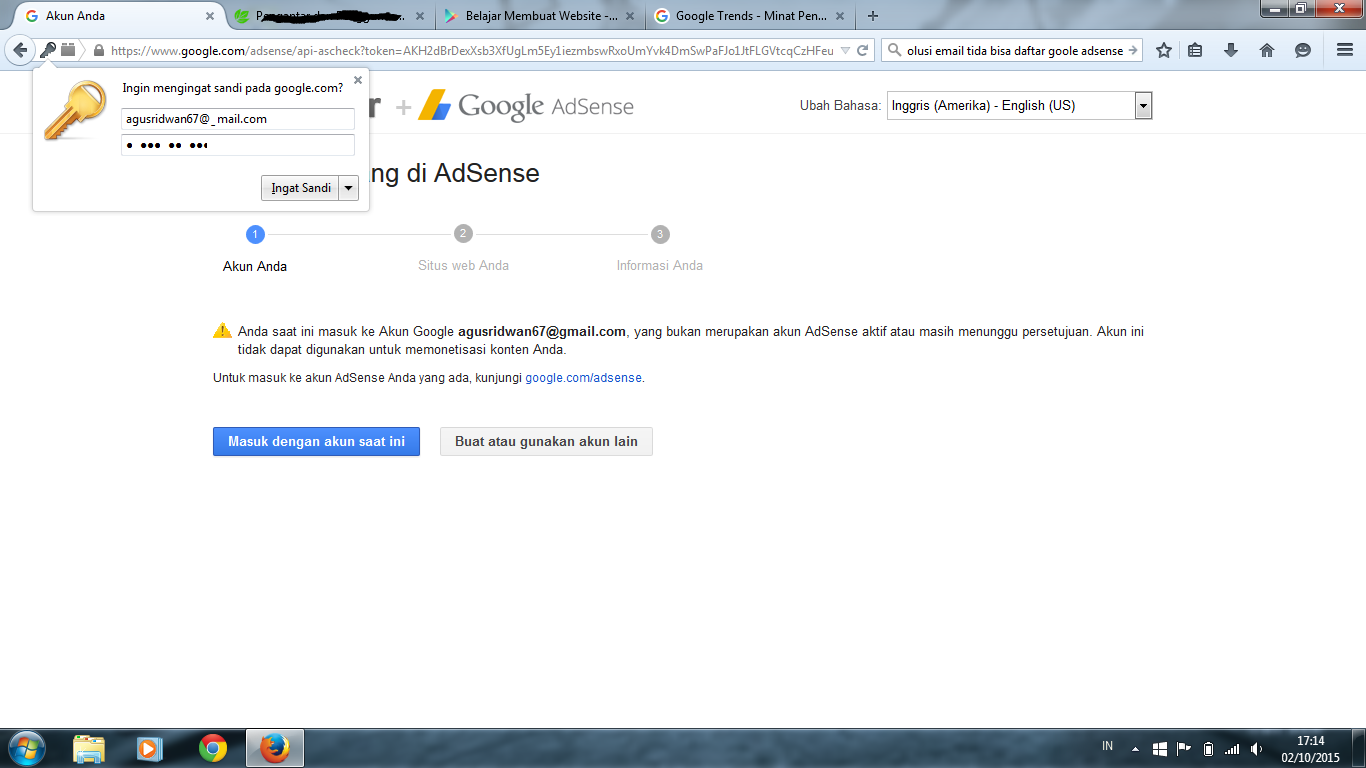Dismiss the remember password popup
1366x768 pixels.
click(358, 80)
